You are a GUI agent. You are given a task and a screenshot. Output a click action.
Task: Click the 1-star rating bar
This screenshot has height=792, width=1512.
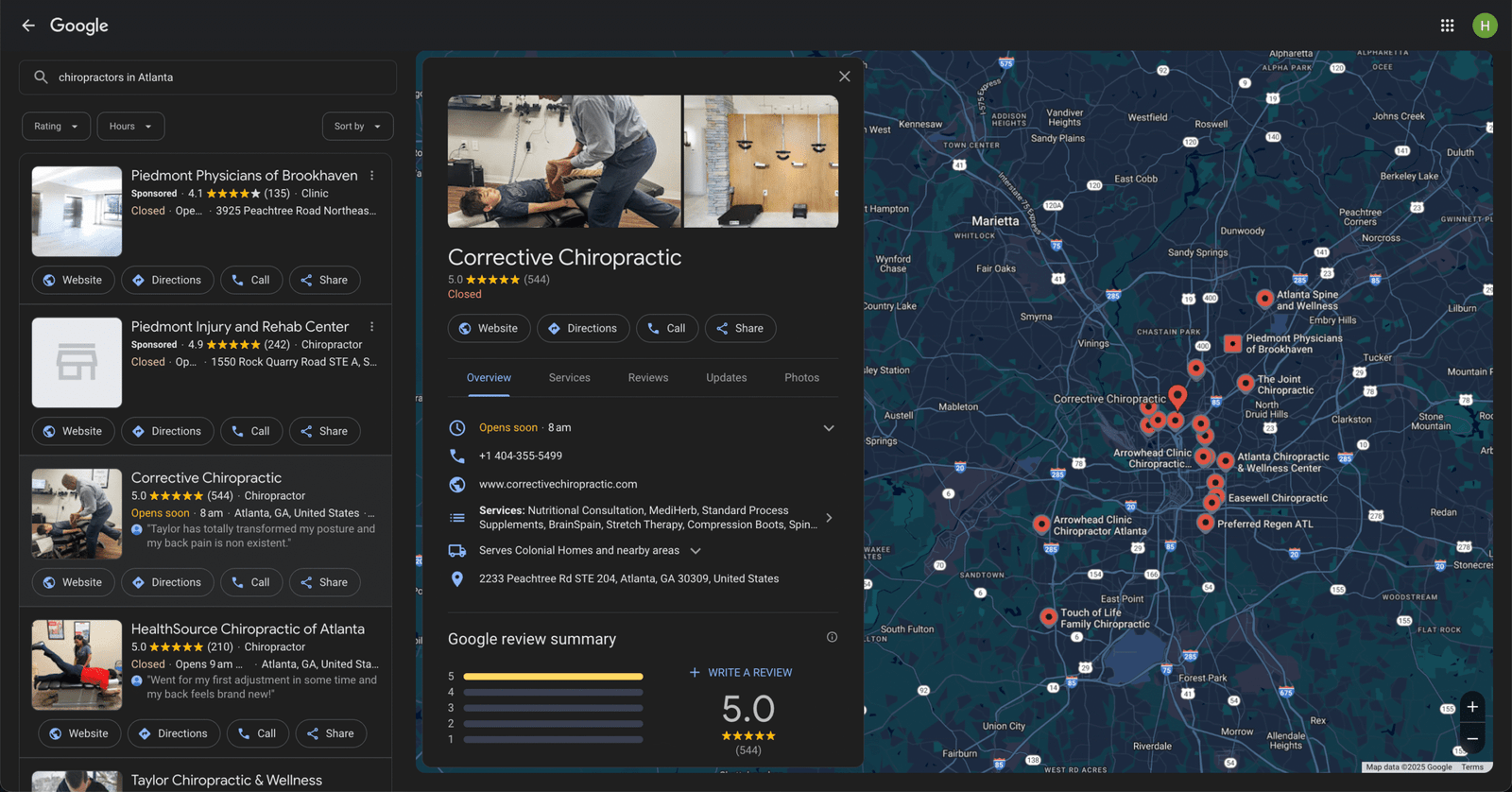(553, 739)
